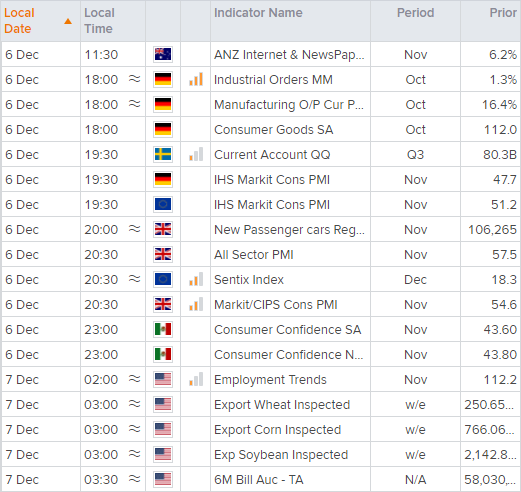Sort by the Indicator Name column header
Screen dimensions: 521x492
pyautogui.click(x=258, y=13)
